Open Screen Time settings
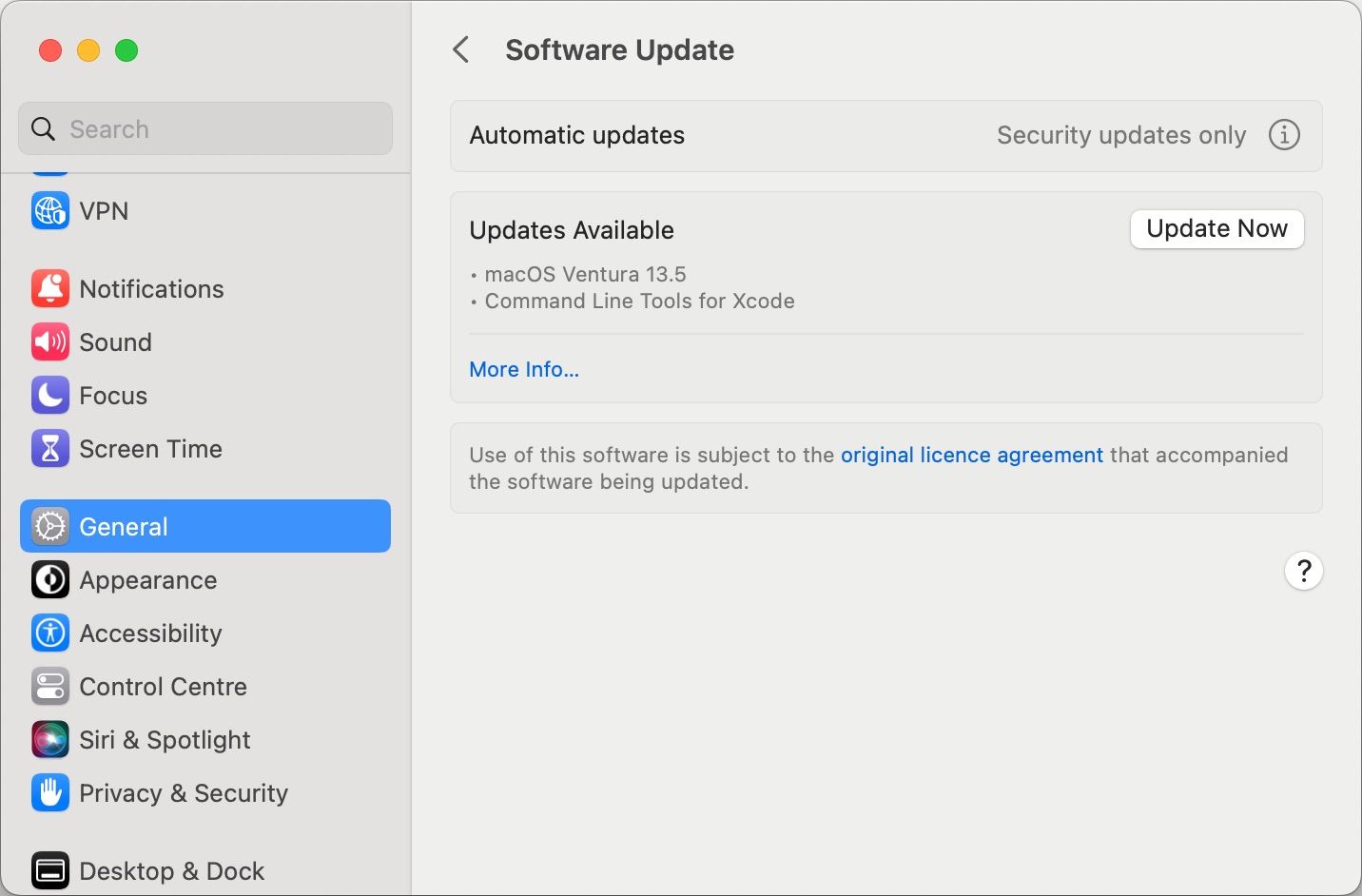The height and width of the screenshot is (896, 1362). coord(150,448)
